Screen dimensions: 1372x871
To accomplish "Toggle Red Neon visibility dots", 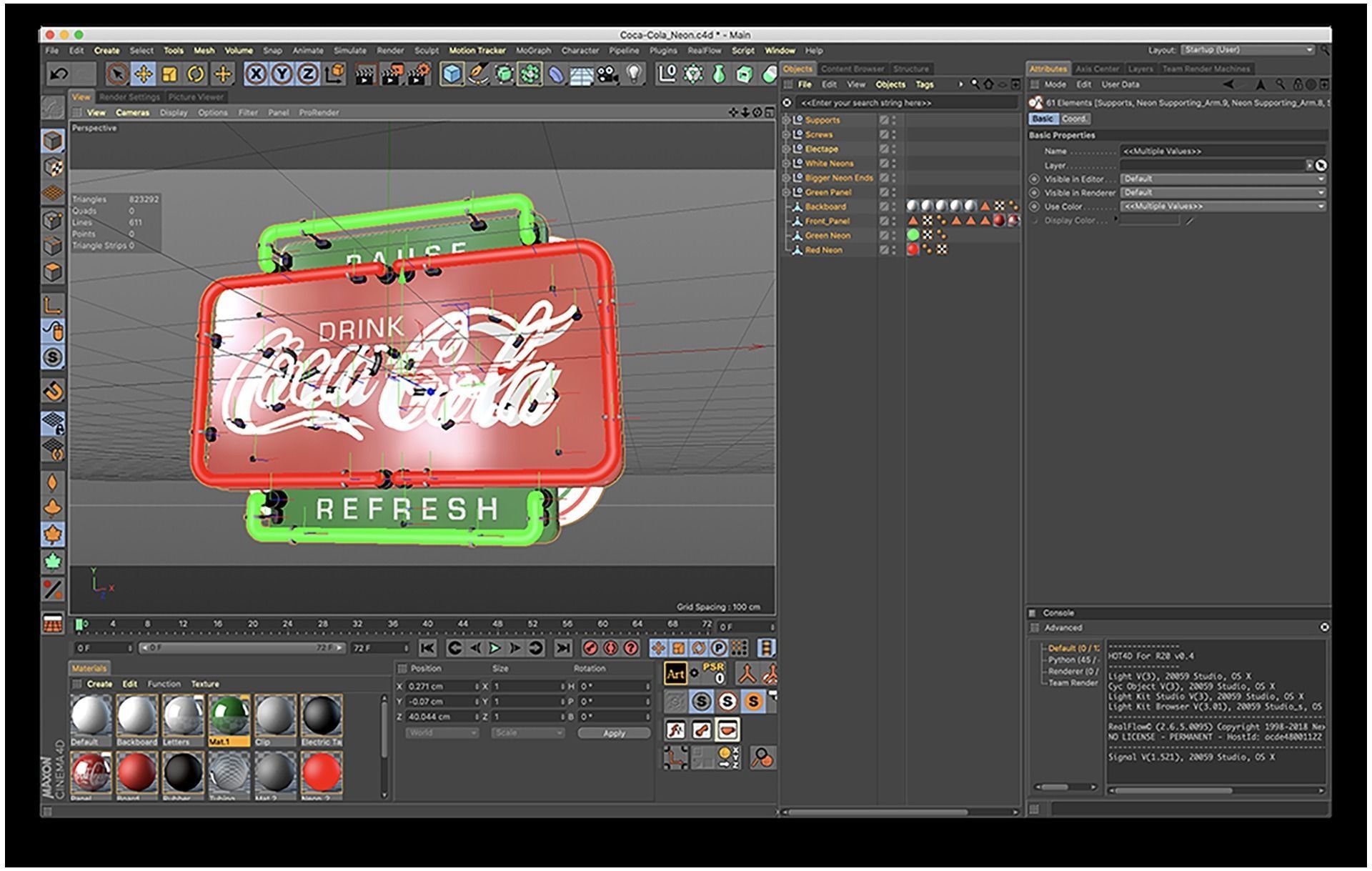I will [x=893, y=250].
